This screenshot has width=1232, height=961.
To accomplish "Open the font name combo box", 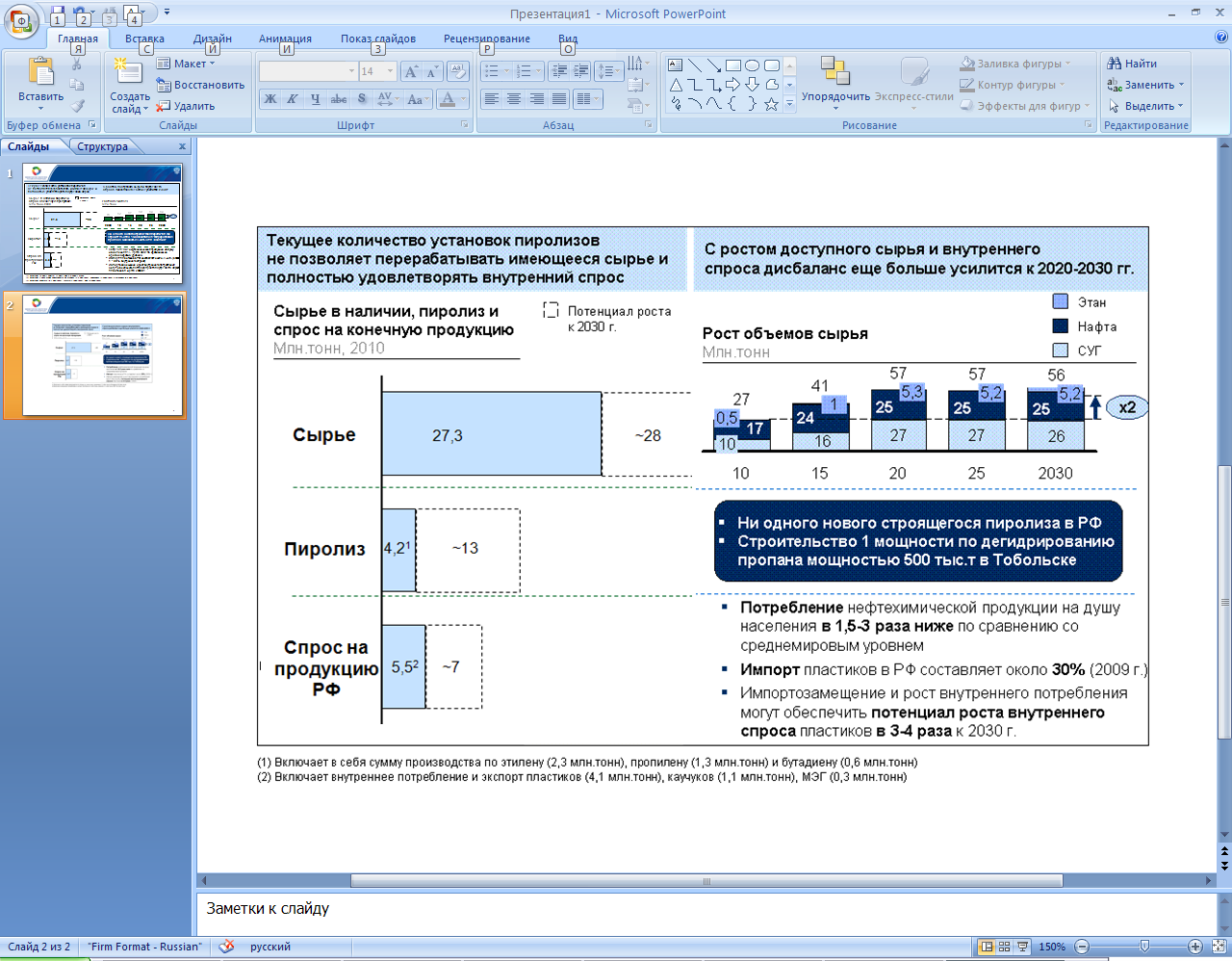I will coord(308,71).
